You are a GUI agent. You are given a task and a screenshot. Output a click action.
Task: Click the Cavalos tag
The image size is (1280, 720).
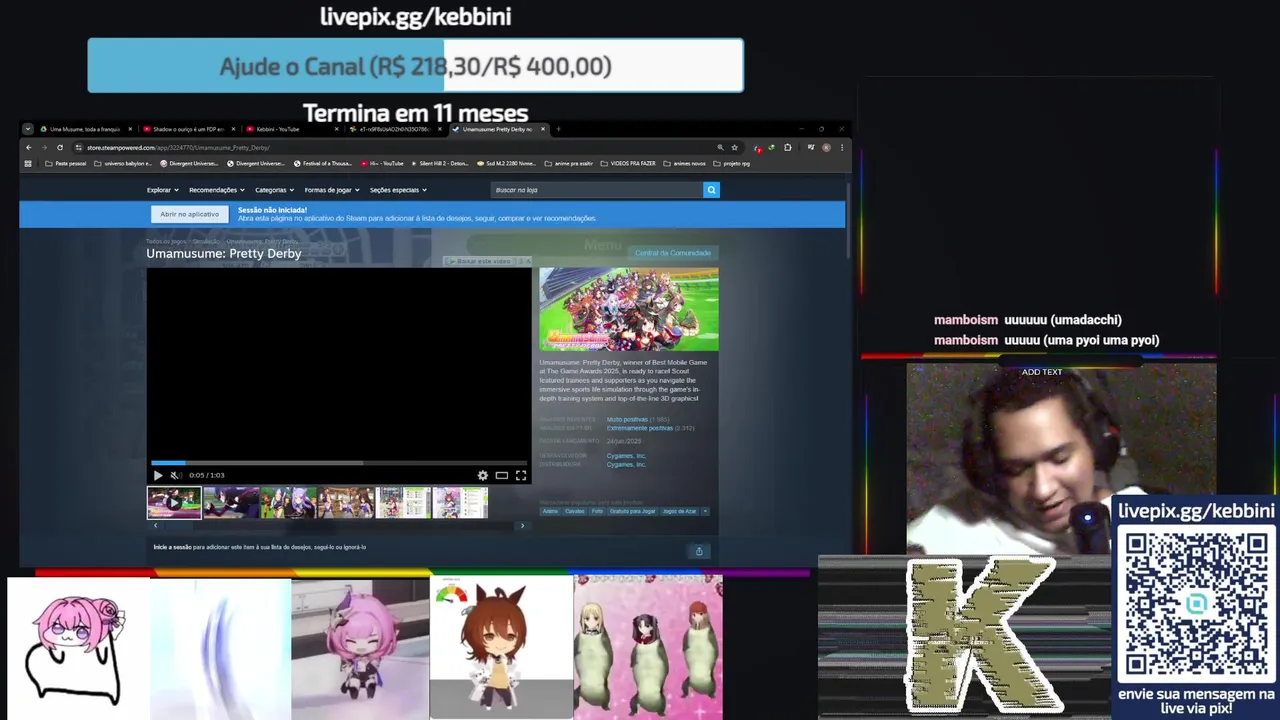click(x=574, y=511)
